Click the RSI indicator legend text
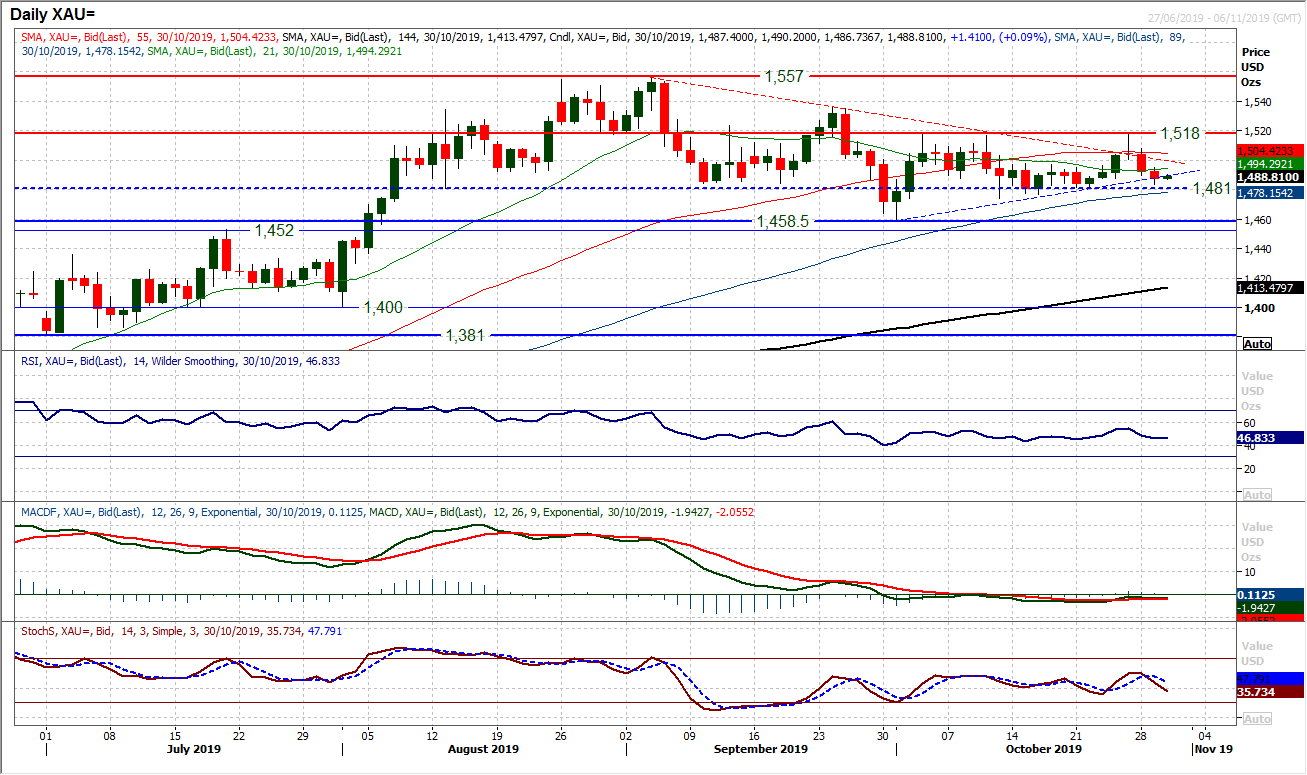The height and width of the screenshot is (775, 1307). (x=180, y=360)
